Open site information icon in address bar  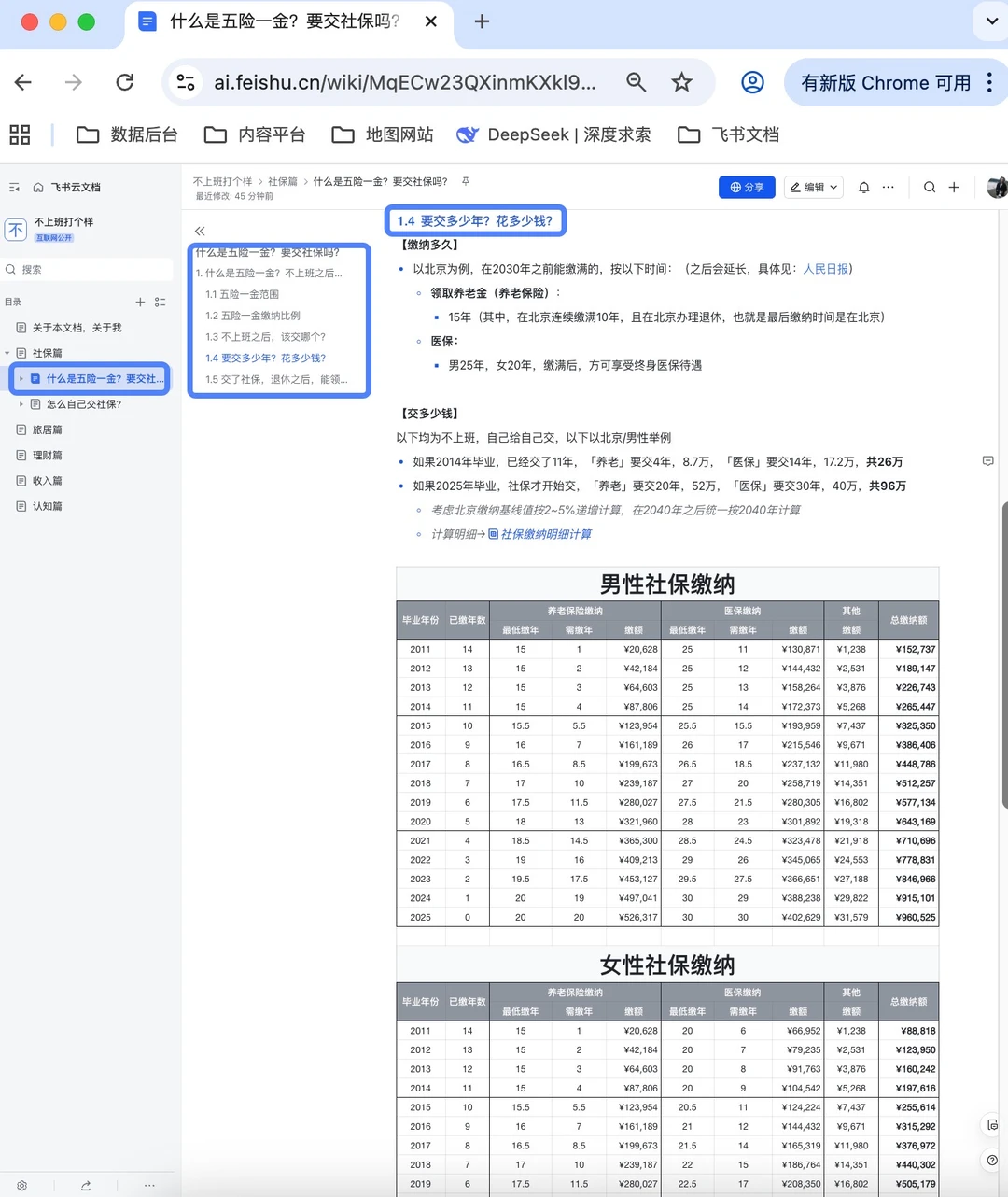tap(186, 82)
